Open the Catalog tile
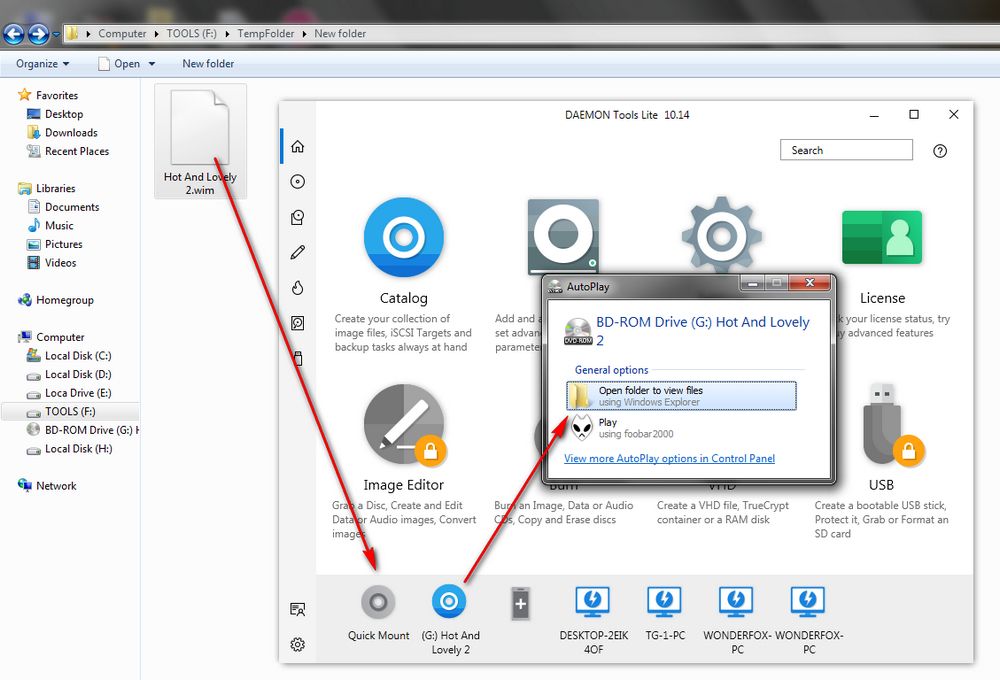 coord(403,236)
